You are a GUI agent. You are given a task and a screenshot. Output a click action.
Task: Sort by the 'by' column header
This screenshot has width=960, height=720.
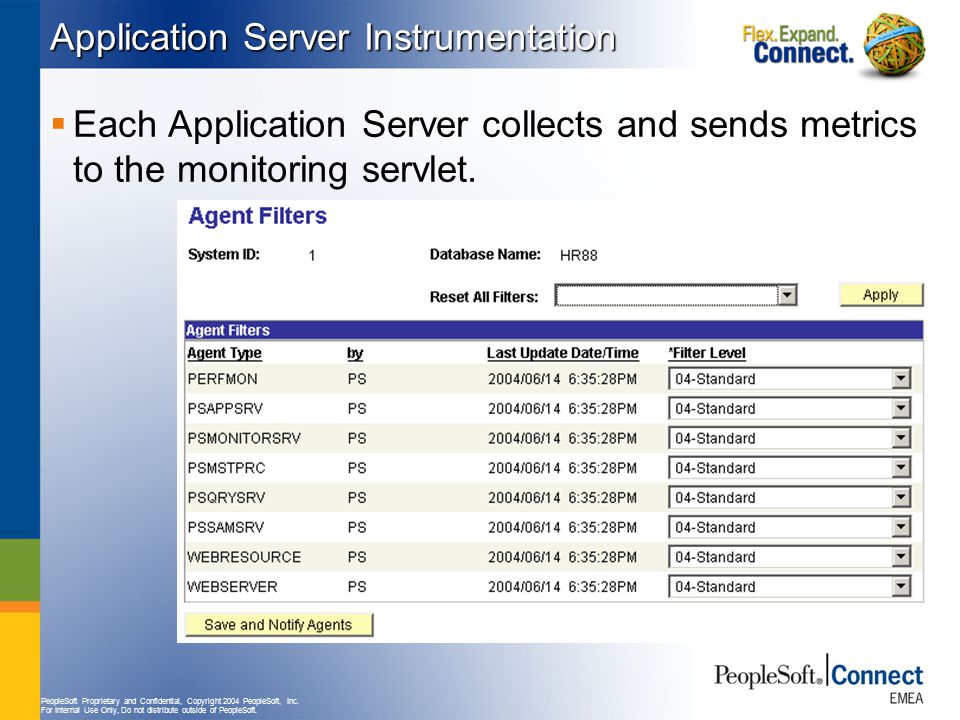(355, 353)
